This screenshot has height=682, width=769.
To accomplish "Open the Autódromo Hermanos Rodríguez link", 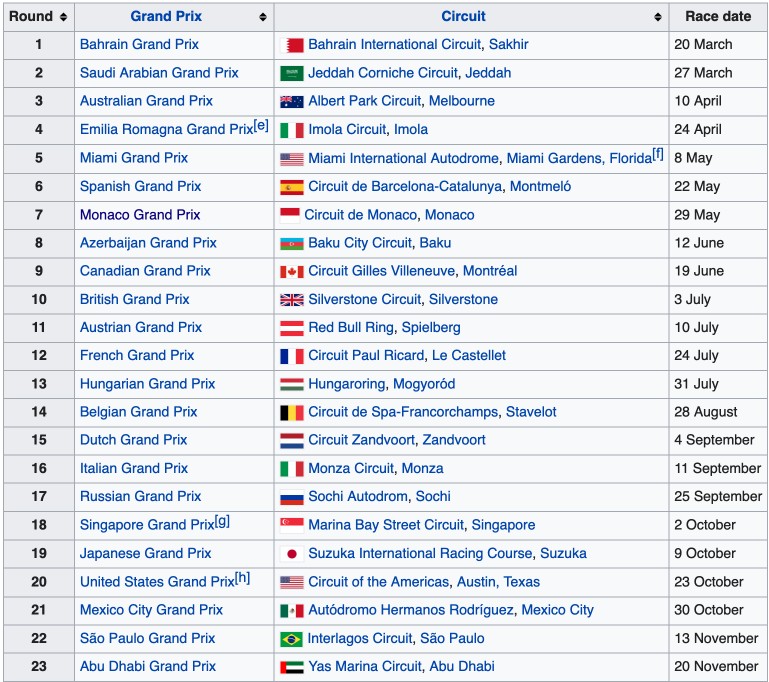I will click(410, 610).
